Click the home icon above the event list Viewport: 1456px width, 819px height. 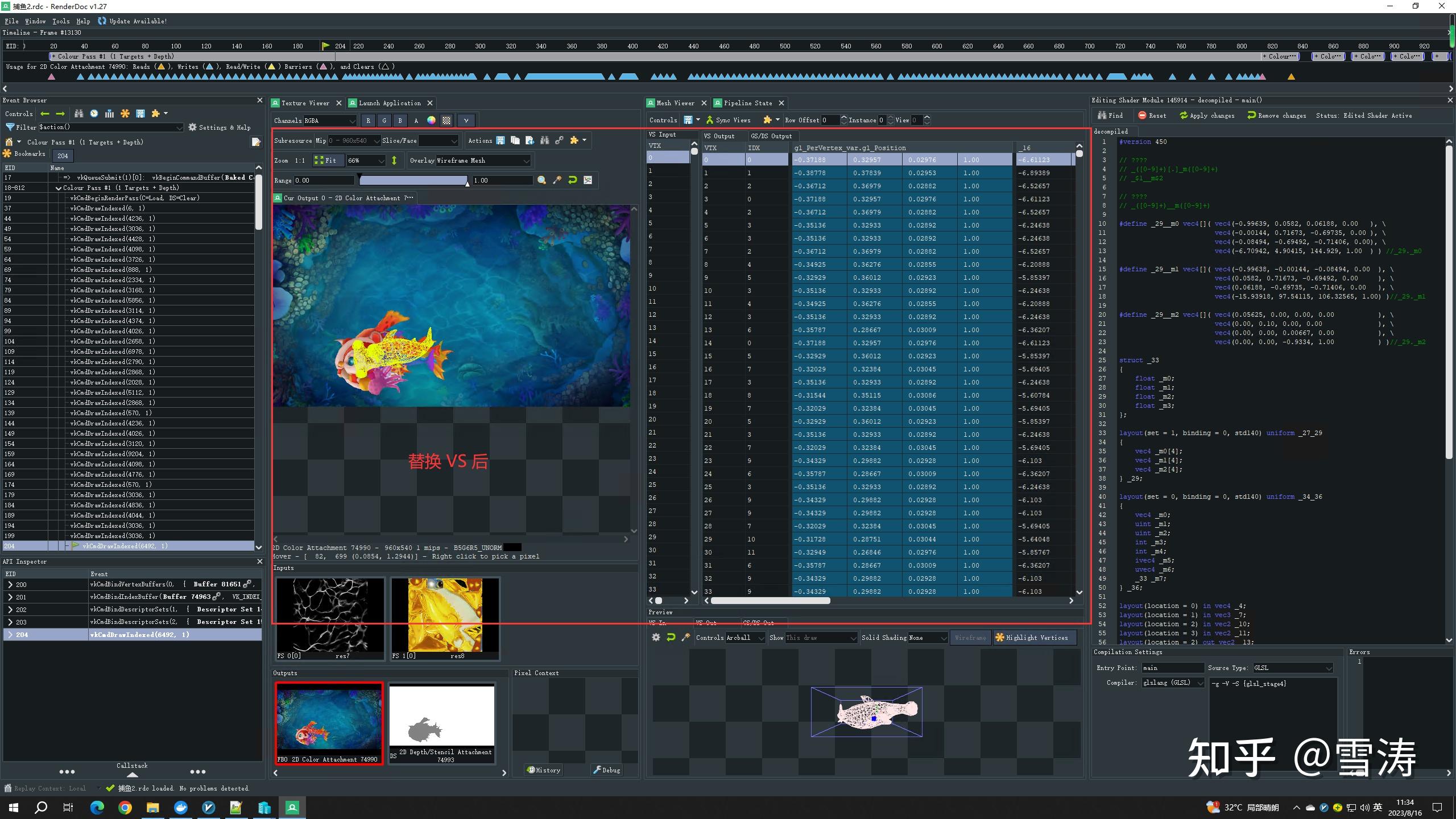click(9, 142)
